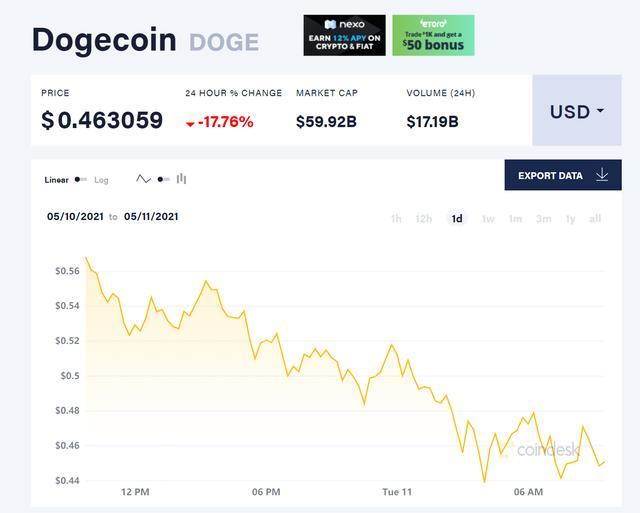Select the end date 05/11/2021
This screenshot has height=513, width=640.
pyautogui.click(x=151, y=216)
